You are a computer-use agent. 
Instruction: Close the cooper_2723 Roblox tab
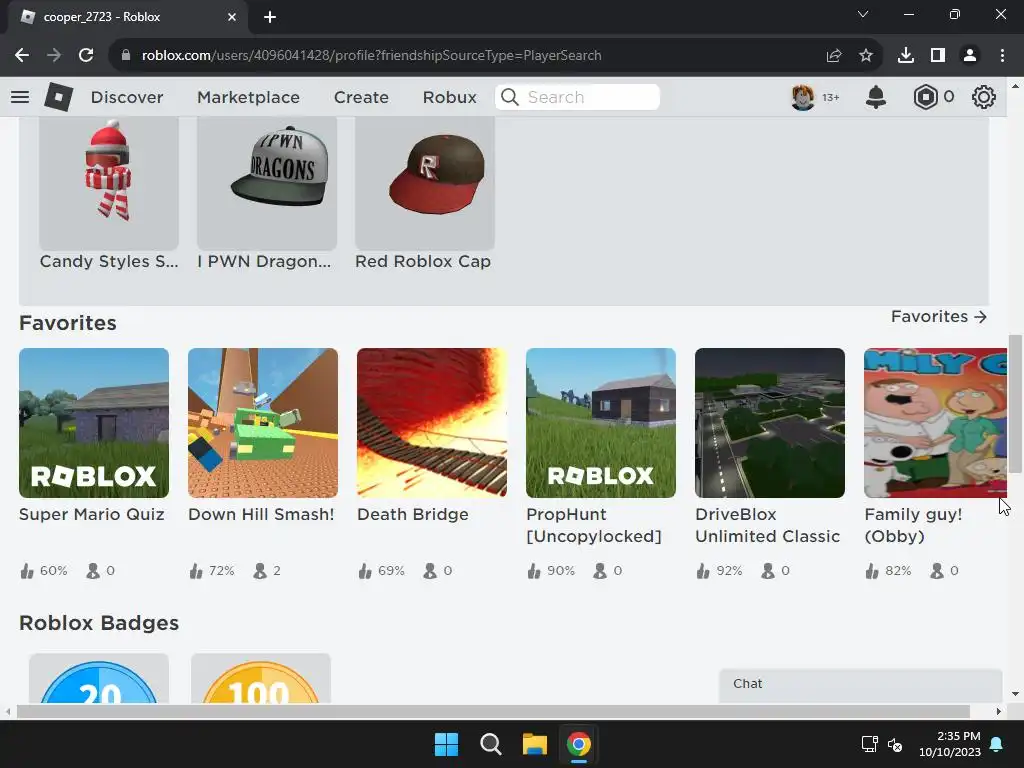(232, 17)
